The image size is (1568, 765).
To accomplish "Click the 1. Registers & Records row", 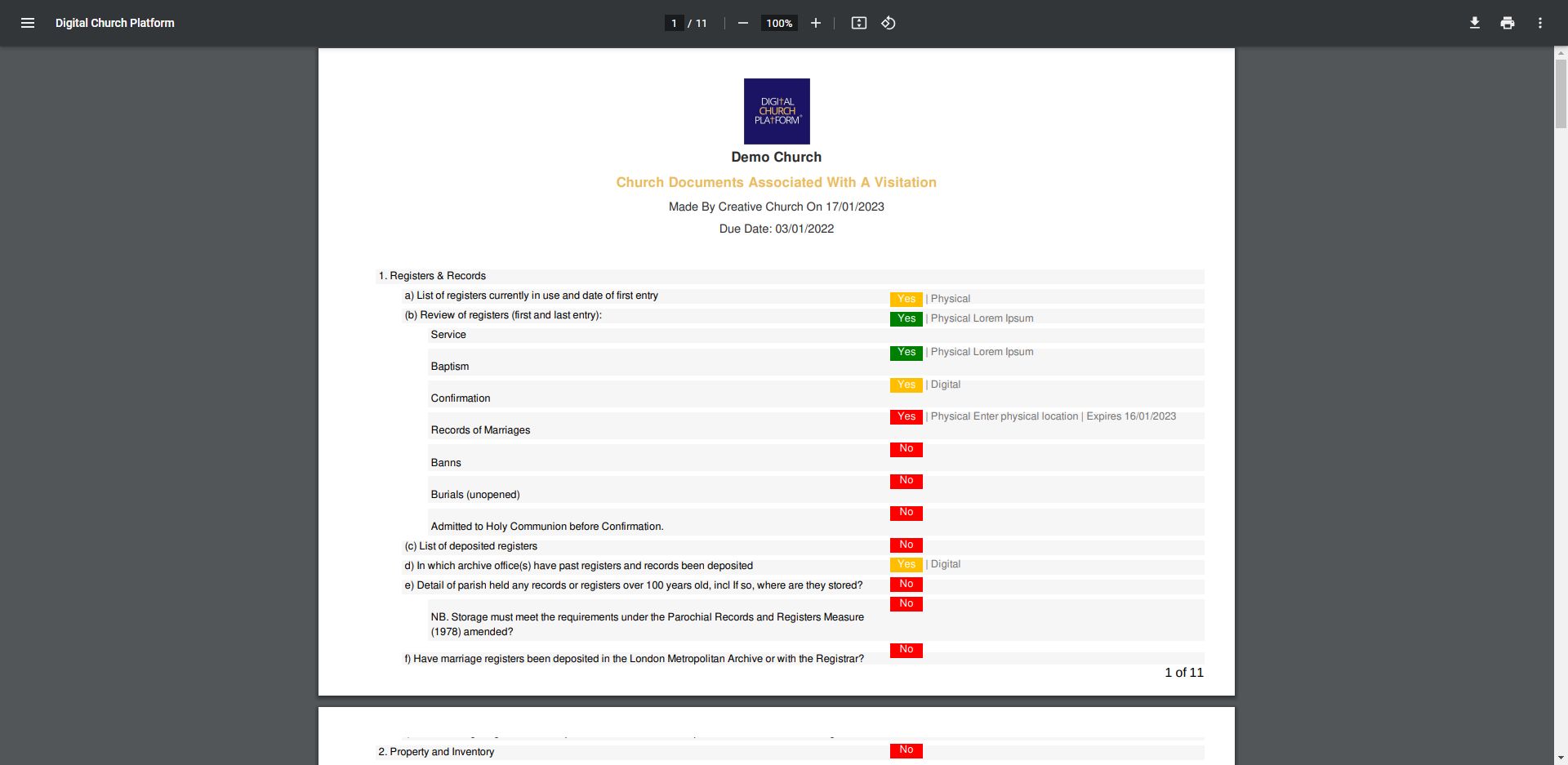I will click(790, 276).
